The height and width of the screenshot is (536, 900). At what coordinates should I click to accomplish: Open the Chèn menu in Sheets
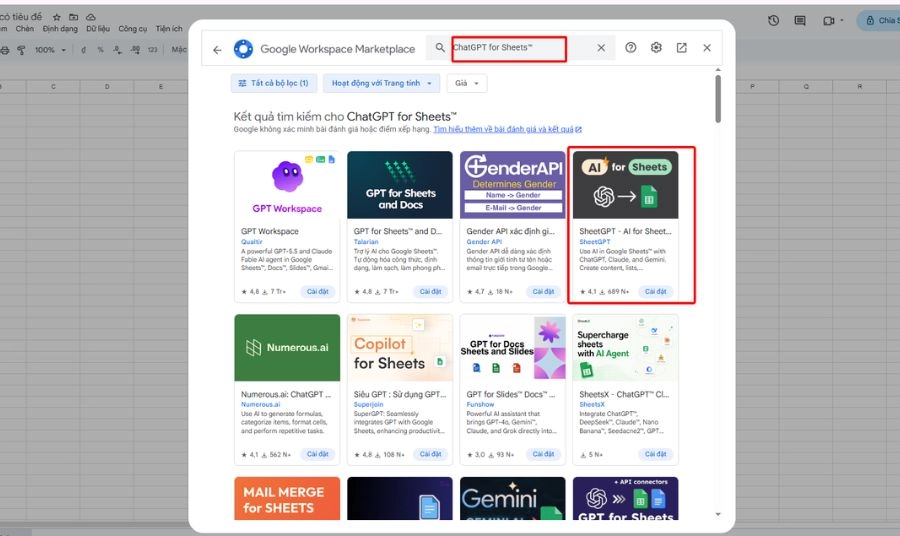(25, 29)
